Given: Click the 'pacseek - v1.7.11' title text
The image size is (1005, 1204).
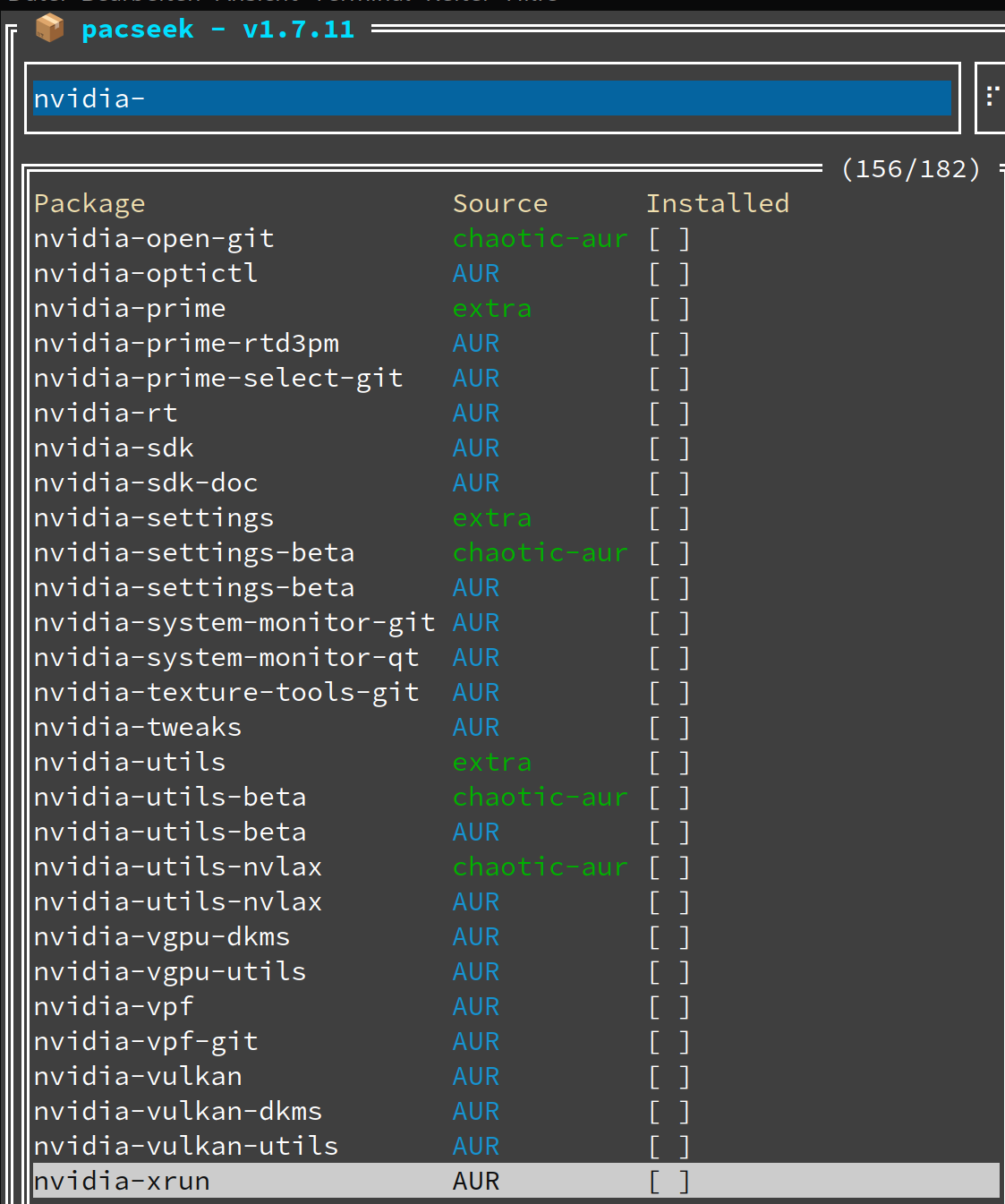Looking at the screenshot, I should click(x=217, y=30).
